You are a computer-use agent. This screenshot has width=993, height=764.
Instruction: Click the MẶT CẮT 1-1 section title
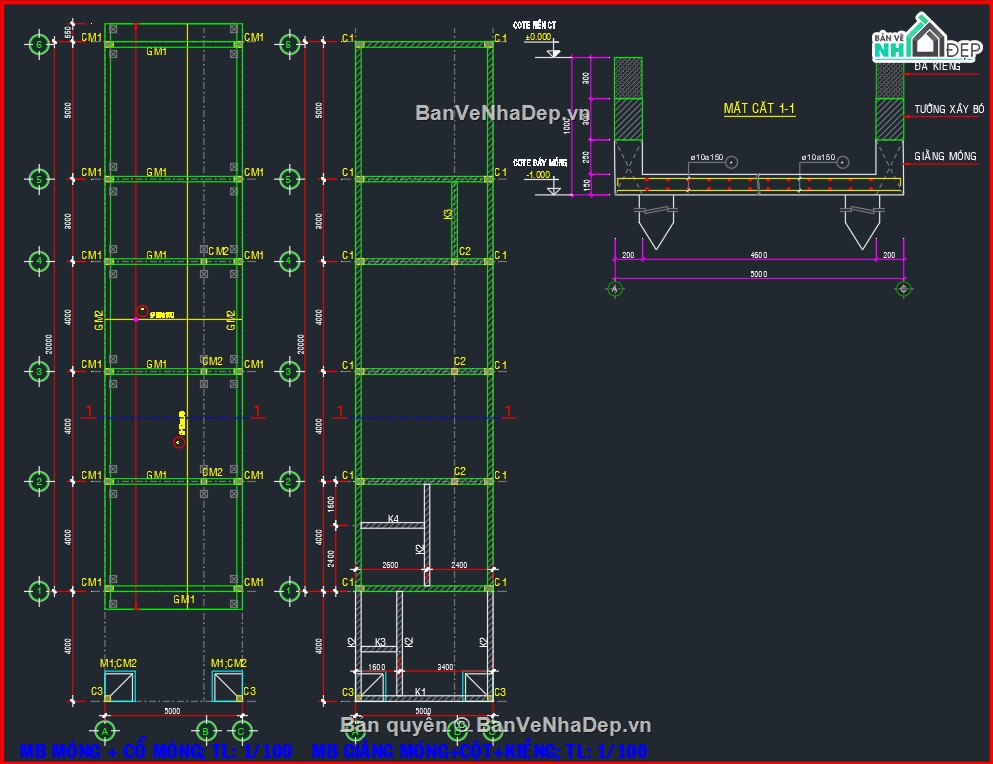(x=759, y=109)
